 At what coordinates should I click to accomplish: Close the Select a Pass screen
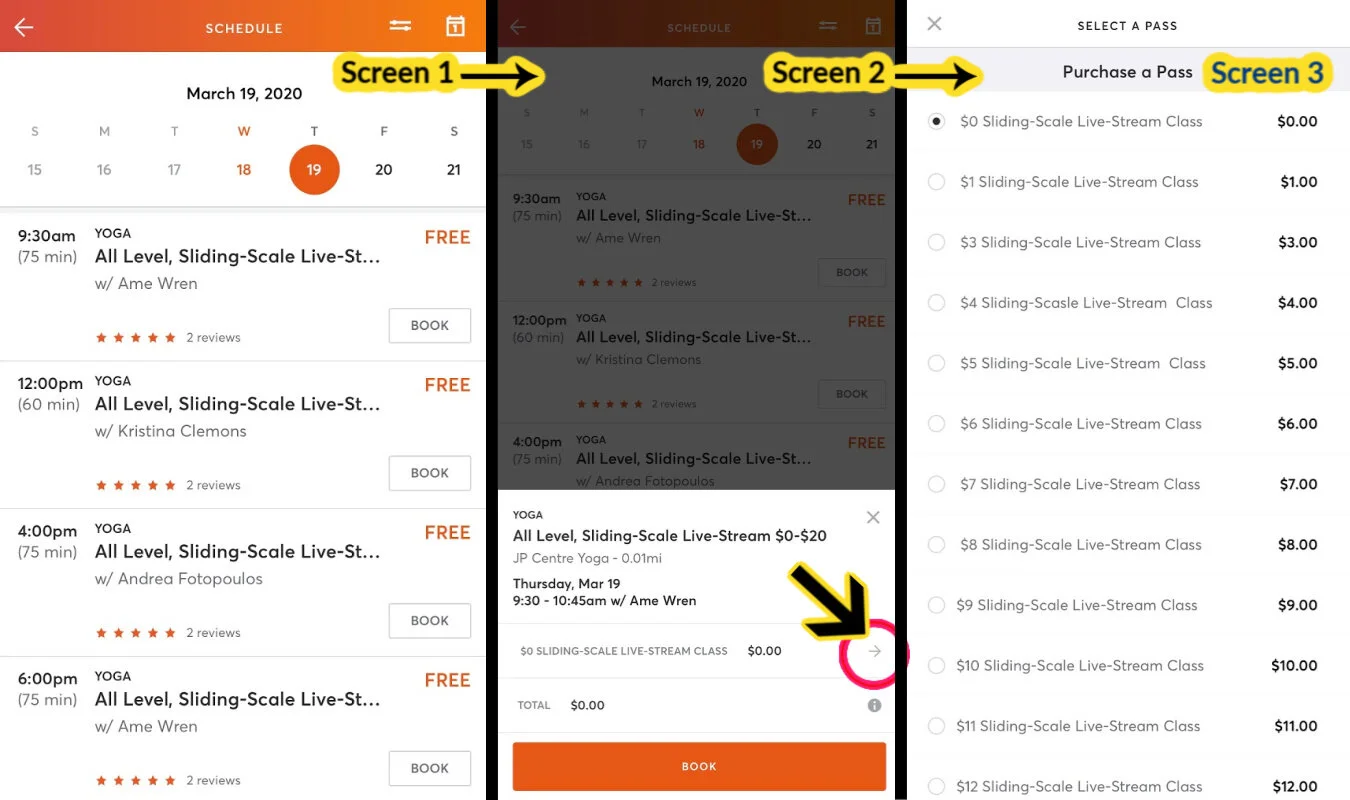point(934,24)
